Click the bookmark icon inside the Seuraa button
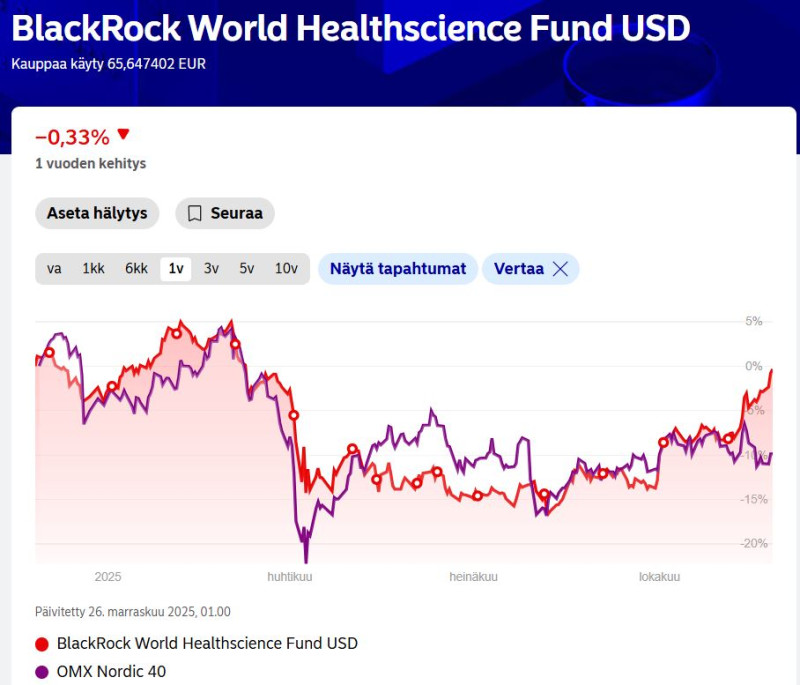800x685 pixels. pos(194,213)
